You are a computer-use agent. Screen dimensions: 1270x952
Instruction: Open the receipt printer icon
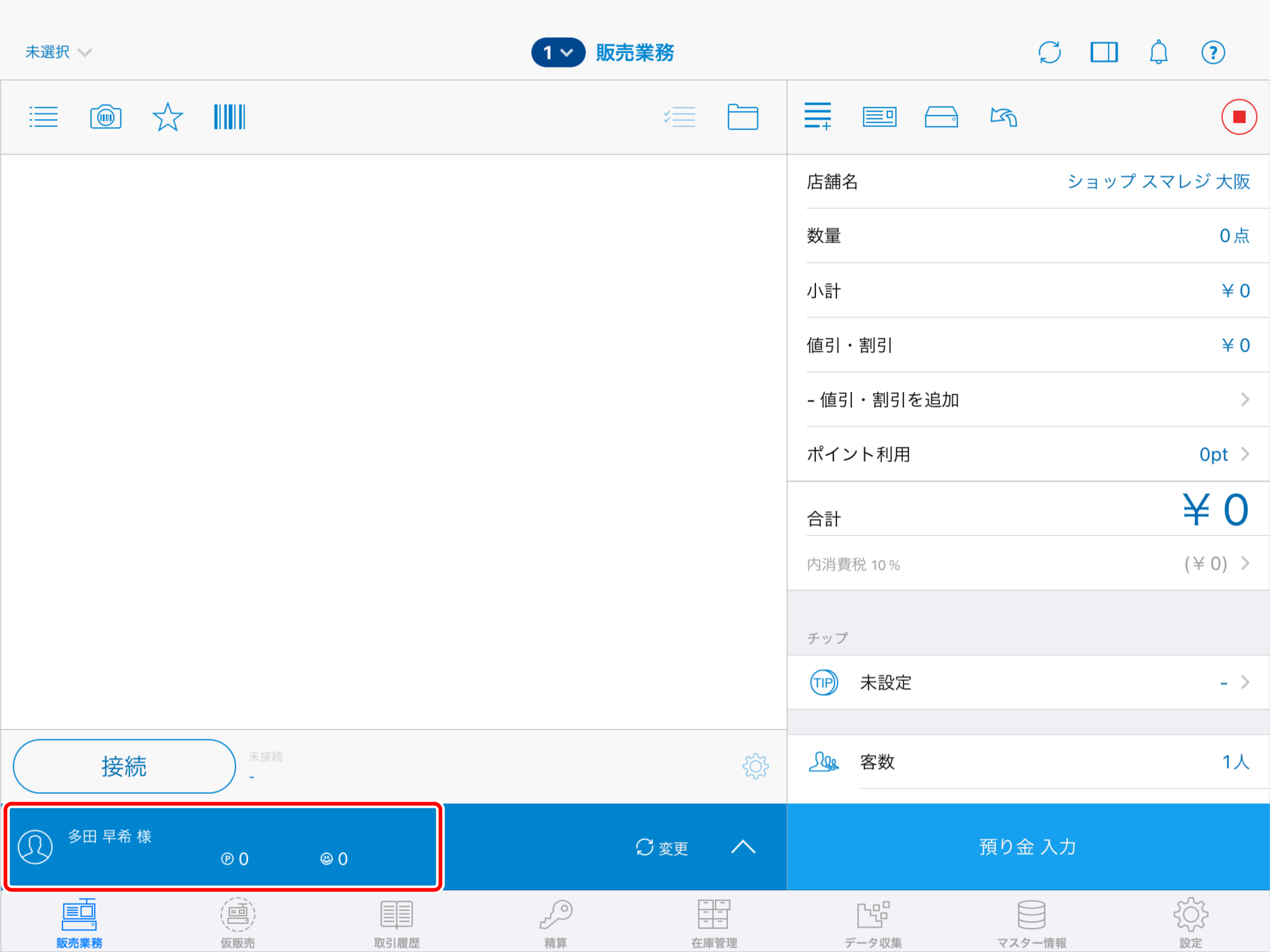pyautogui.click(x=879, y=117)
